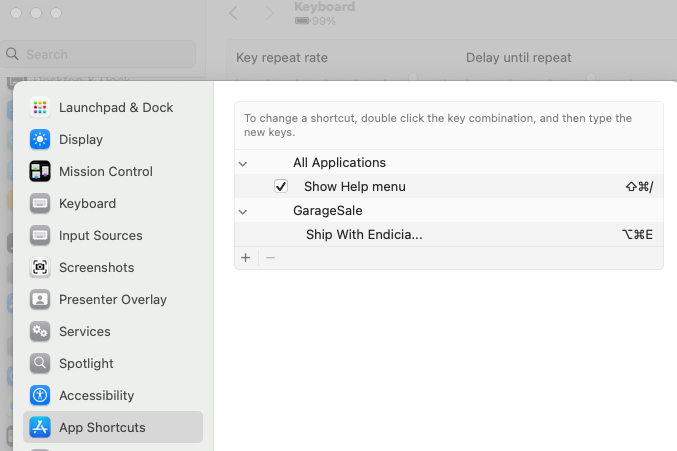Choose App Shortcuts in the sidebar

point(102,427)
